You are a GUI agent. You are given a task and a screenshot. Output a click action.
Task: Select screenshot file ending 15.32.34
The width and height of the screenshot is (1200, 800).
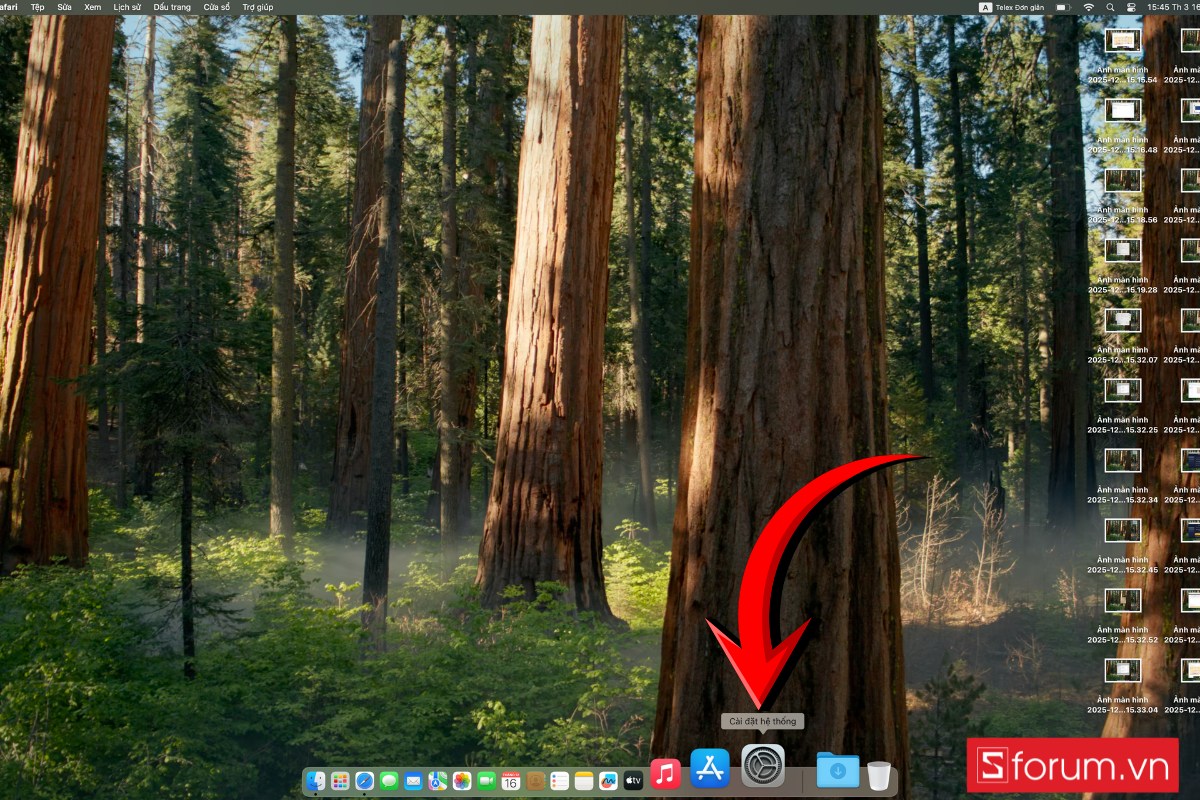1123,476
